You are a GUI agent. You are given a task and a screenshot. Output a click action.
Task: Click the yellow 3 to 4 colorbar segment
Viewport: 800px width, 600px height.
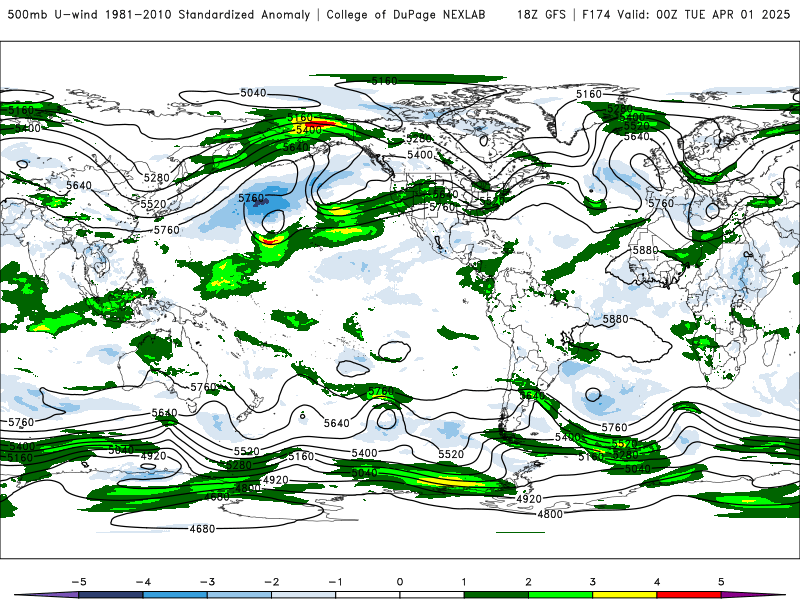coord(624,595)
